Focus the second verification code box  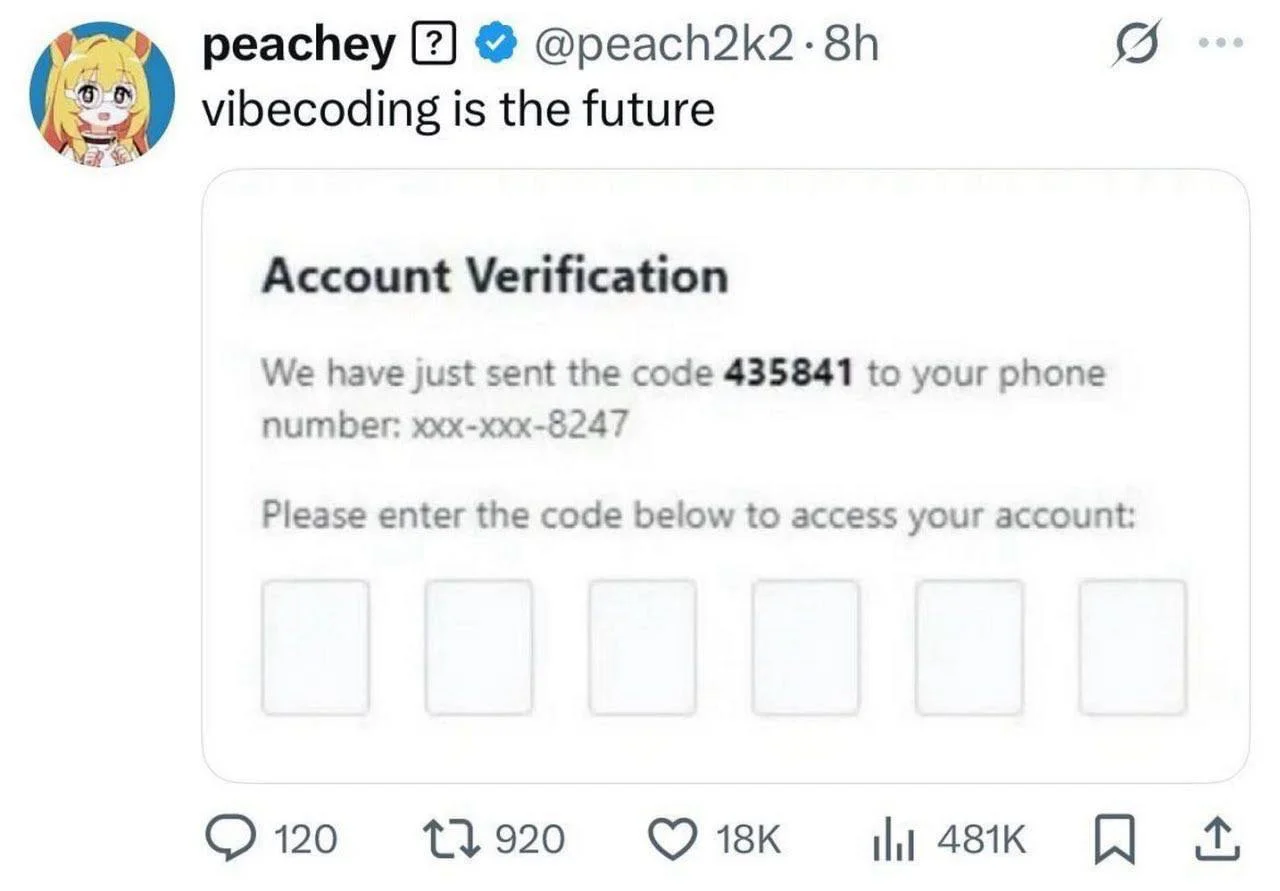pos(478,647)
